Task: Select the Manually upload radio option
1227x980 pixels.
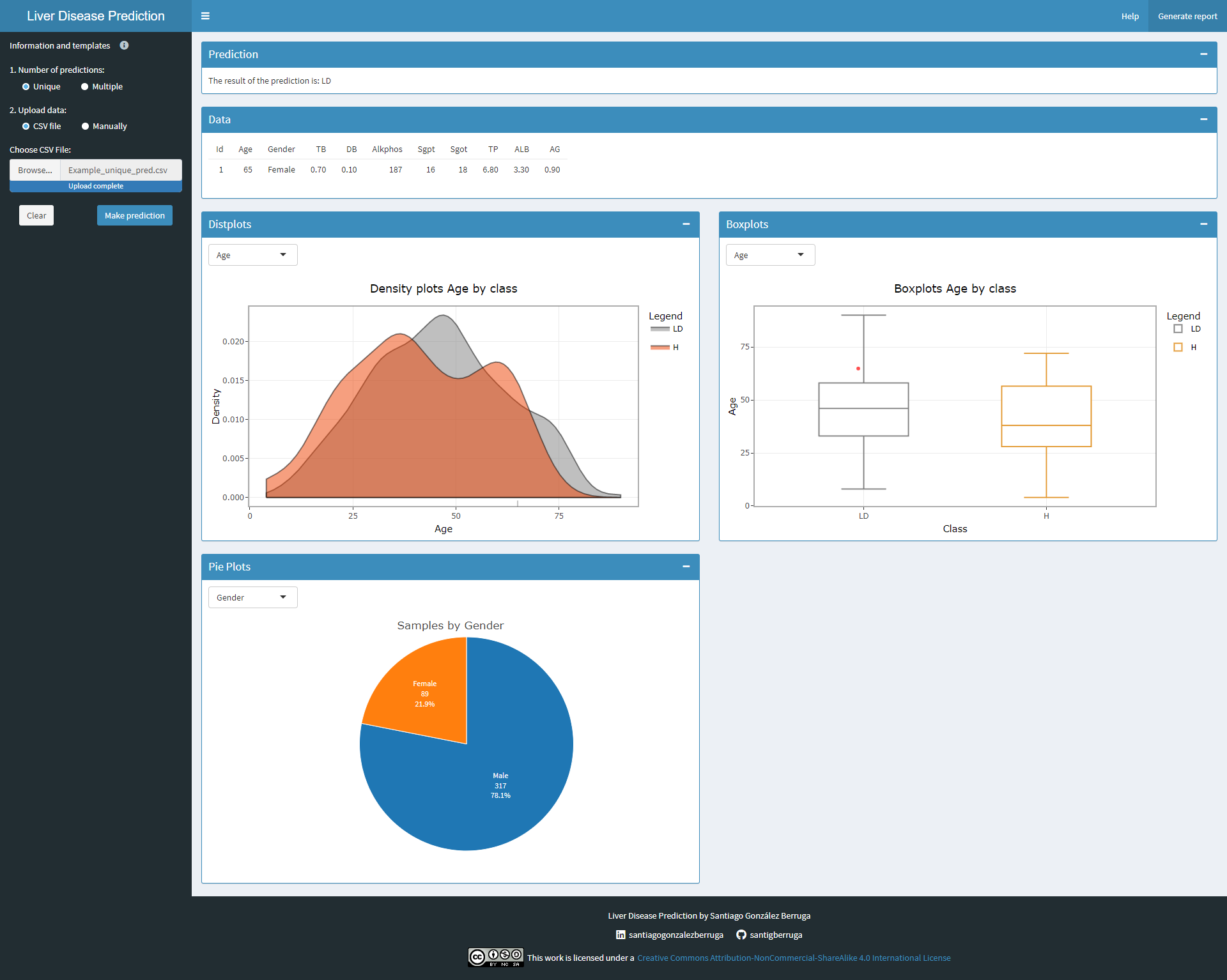Action: point(85,126)
